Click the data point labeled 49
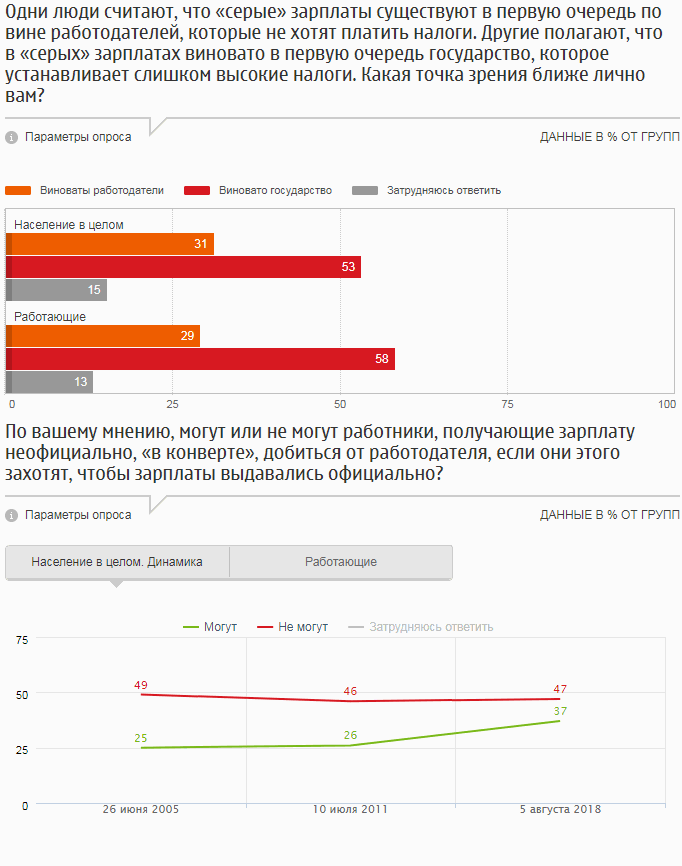The width and height of the screenshot is (682, 866). [141, 694]
